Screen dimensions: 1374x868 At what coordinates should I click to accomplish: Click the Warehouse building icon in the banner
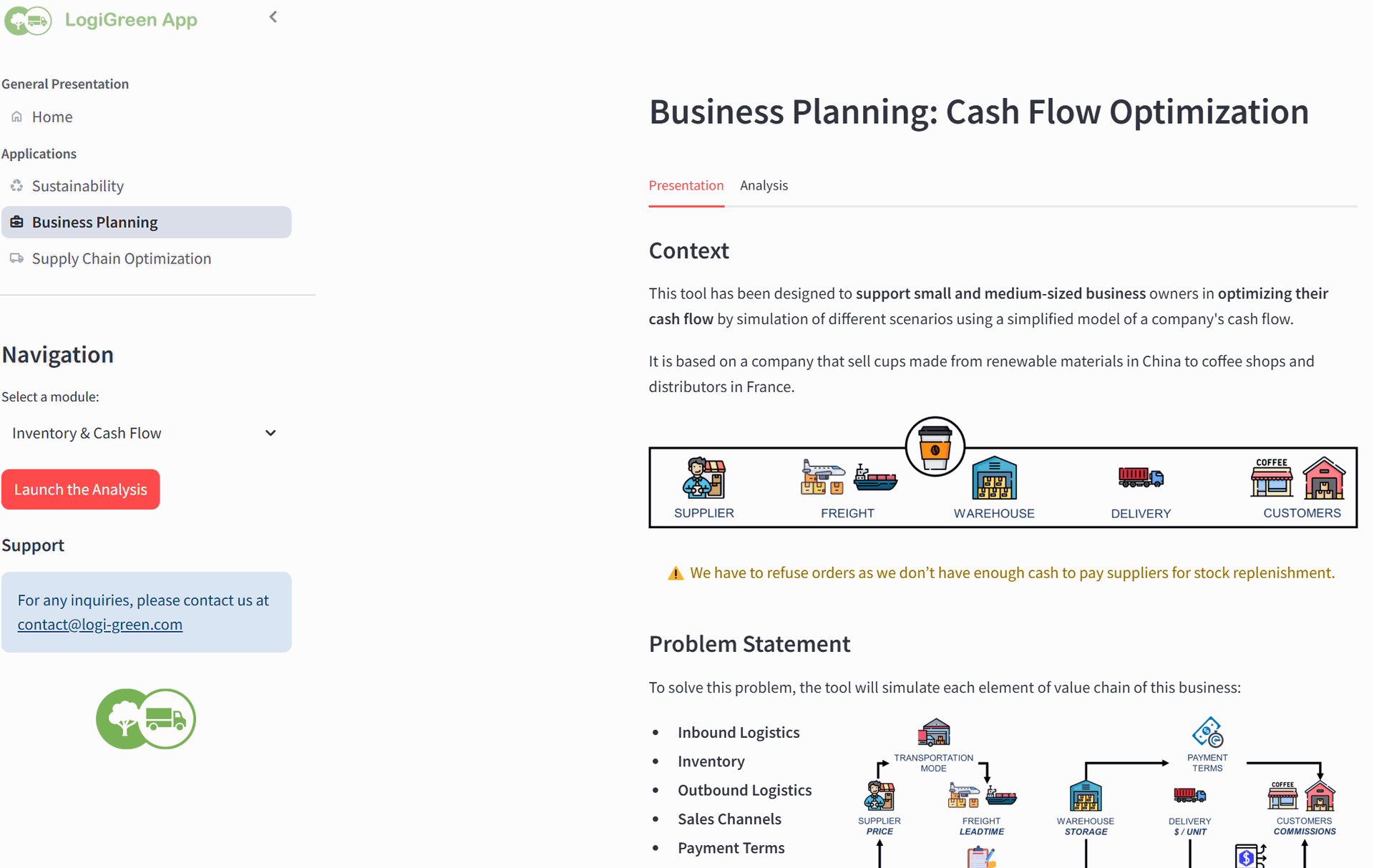pos(994,477)
